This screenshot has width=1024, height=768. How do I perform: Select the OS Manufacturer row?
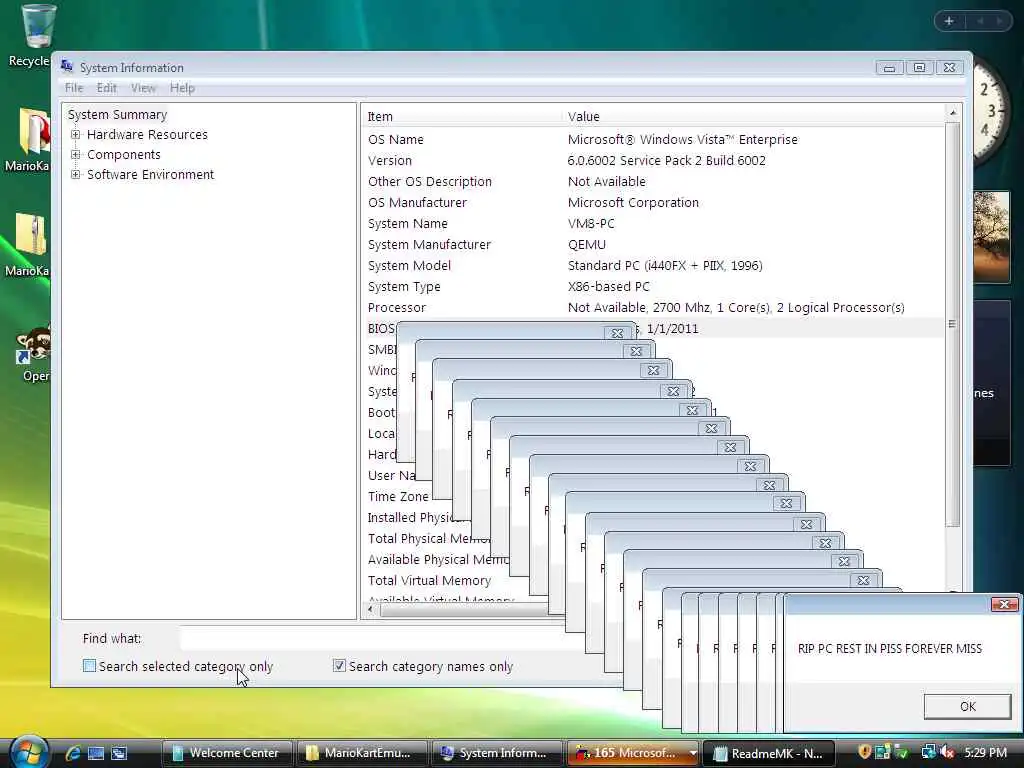coord(653,202)
